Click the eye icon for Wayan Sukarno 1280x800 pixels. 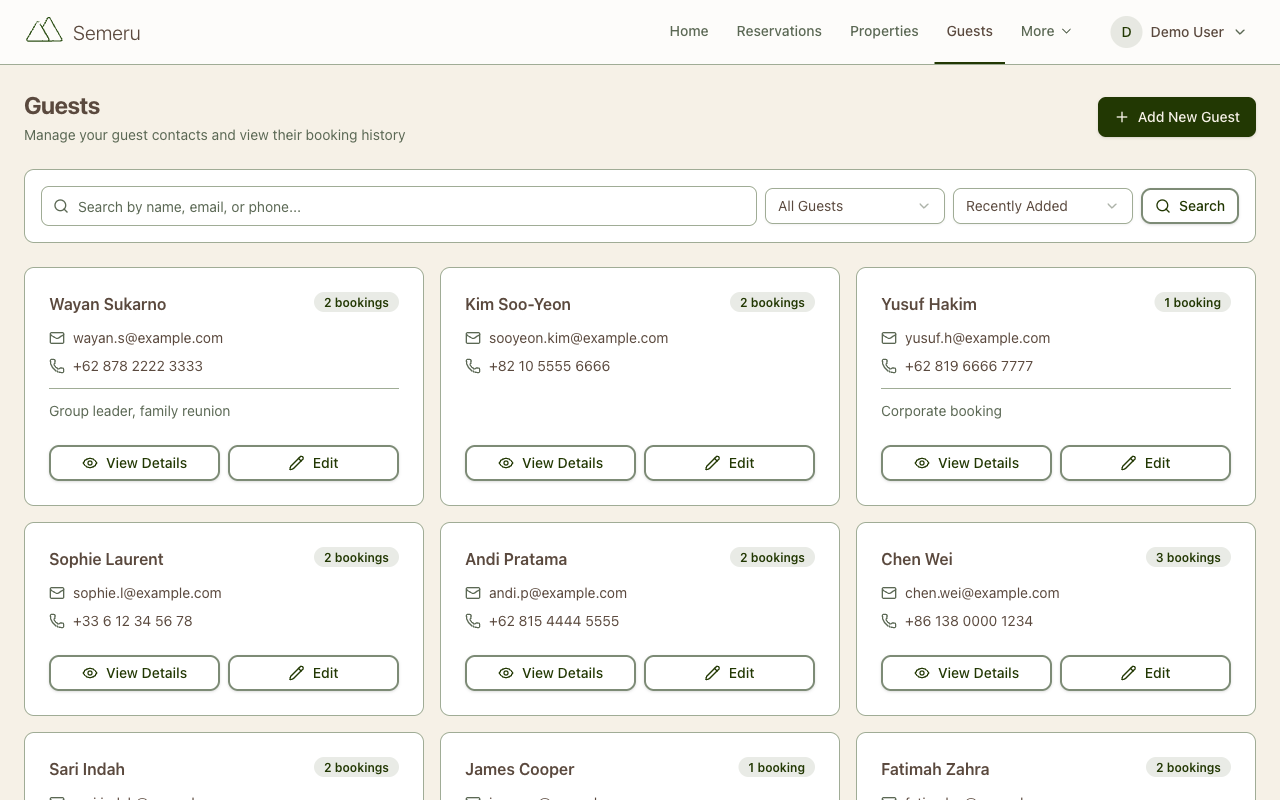coord(90,463)
